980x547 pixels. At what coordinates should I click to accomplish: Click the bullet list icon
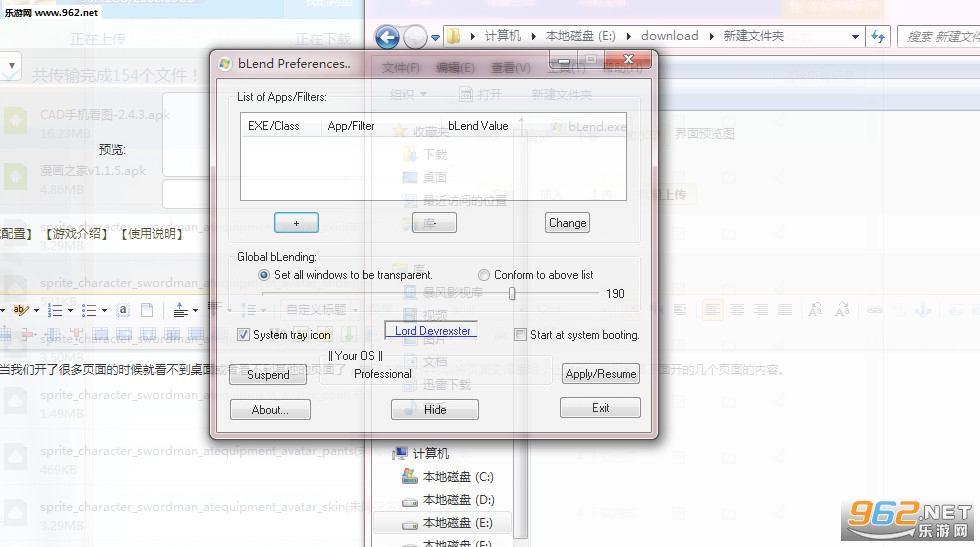click(89, 310)
